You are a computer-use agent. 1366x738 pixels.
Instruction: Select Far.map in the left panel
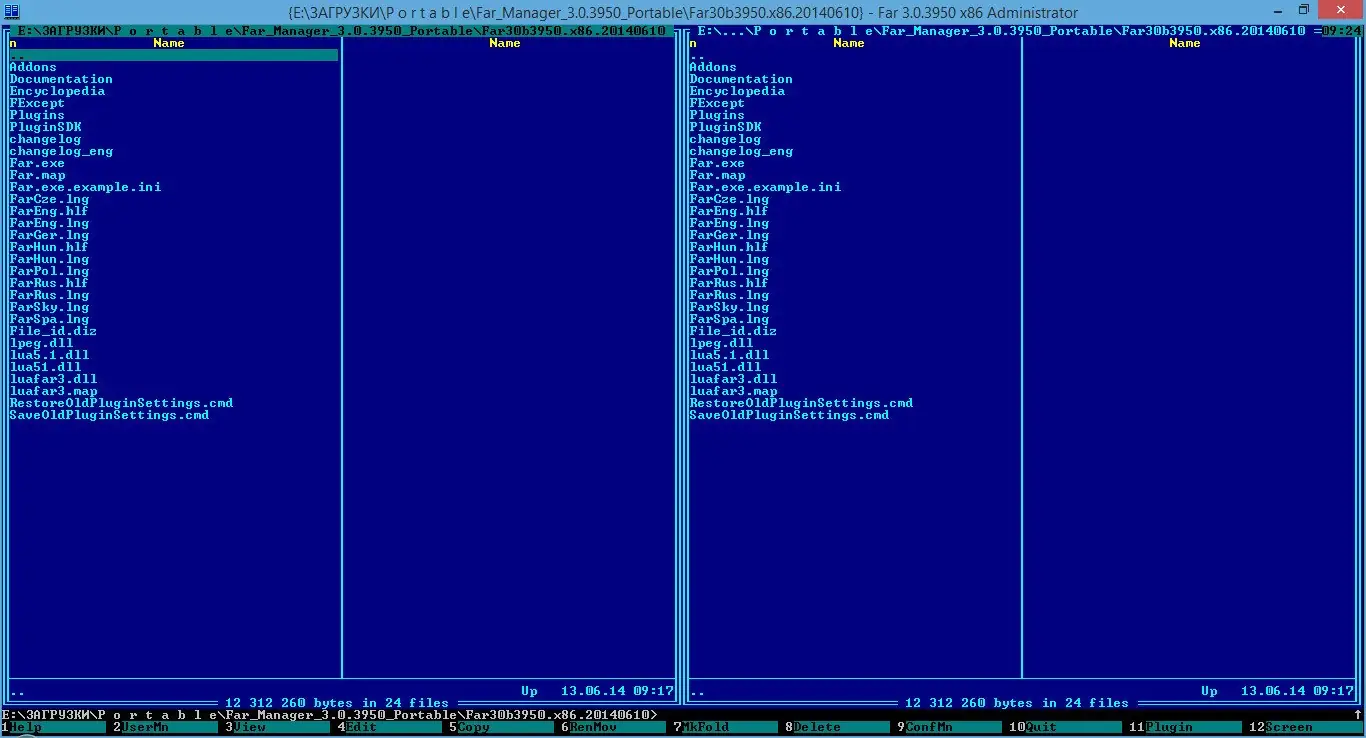click(x=37, y=175)
